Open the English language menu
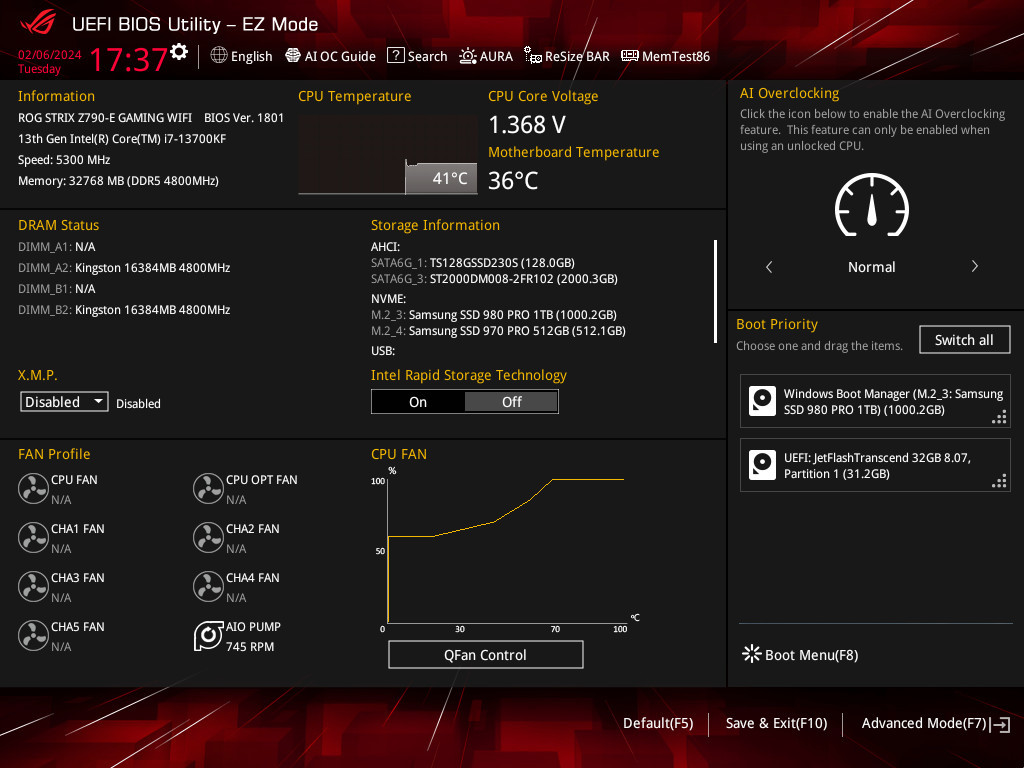1024x768 pixels. 241,56
